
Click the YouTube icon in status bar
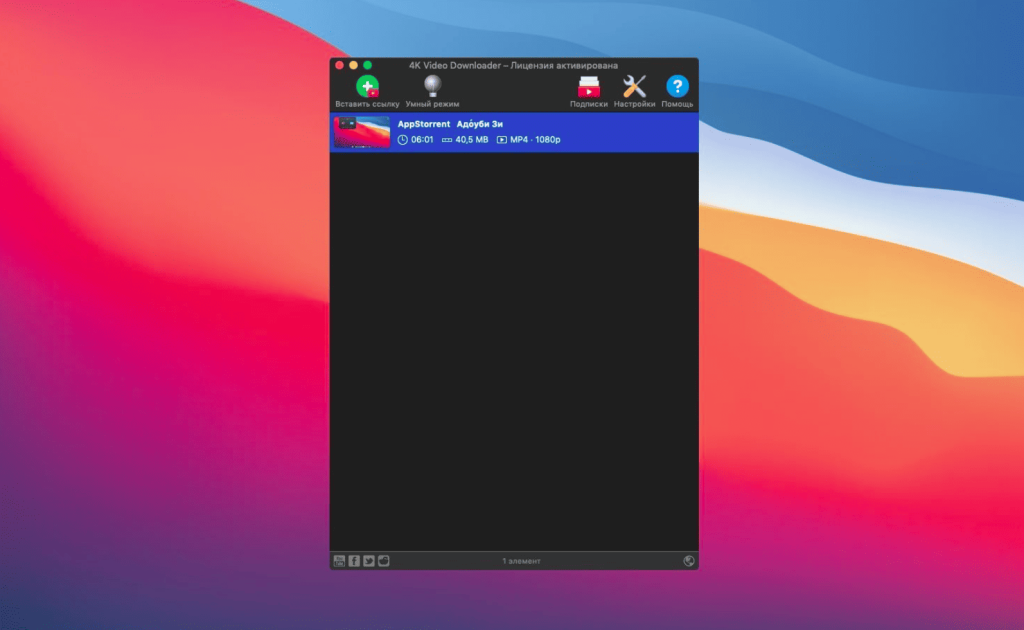pos(339,561)
